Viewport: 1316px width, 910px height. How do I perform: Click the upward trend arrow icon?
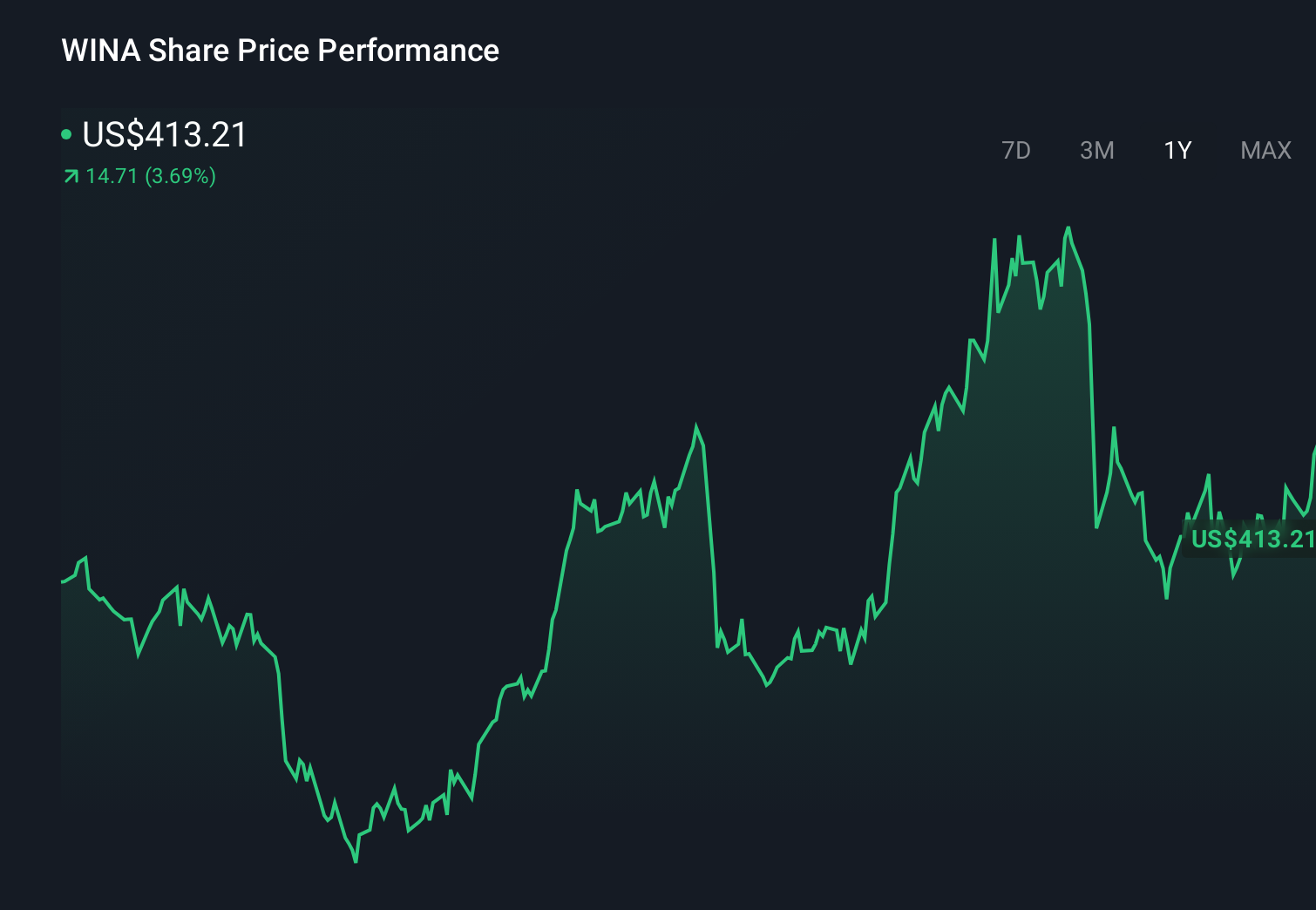pyautogui.click(x=69, y=176)
